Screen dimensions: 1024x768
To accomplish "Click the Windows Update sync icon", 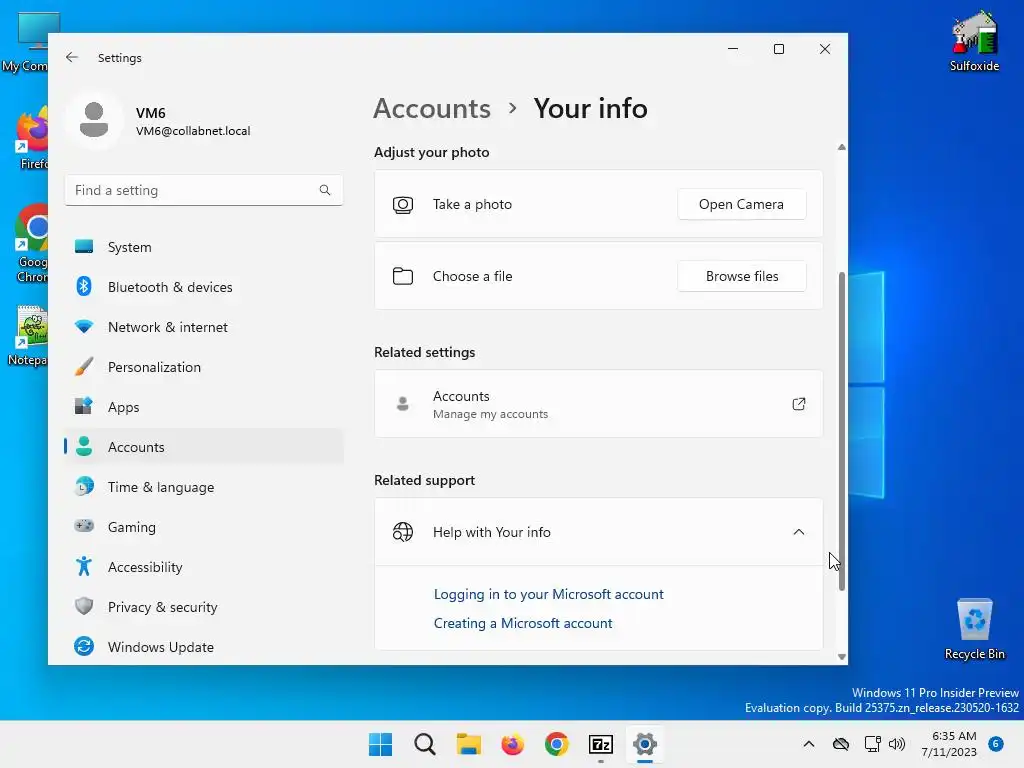I will tap(84, 647).
